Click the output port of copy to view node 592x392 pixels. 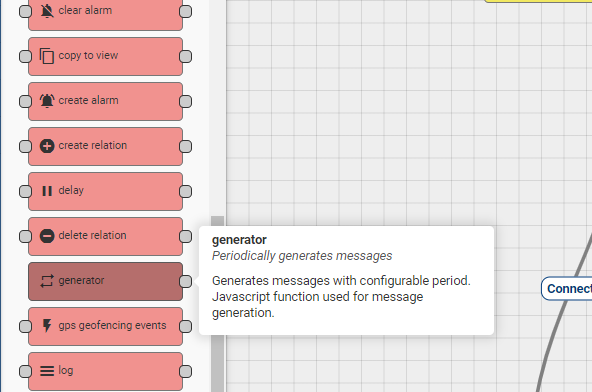click(x=185, y=56)
